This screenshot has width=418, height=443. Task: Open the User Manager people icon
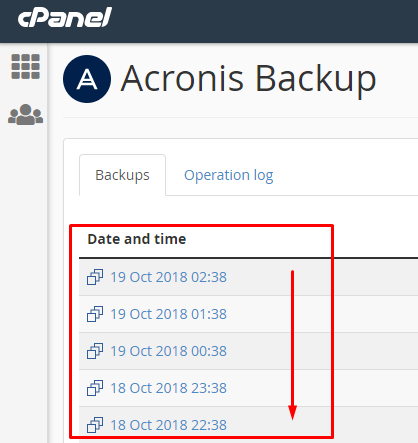(x=26, y=115)
